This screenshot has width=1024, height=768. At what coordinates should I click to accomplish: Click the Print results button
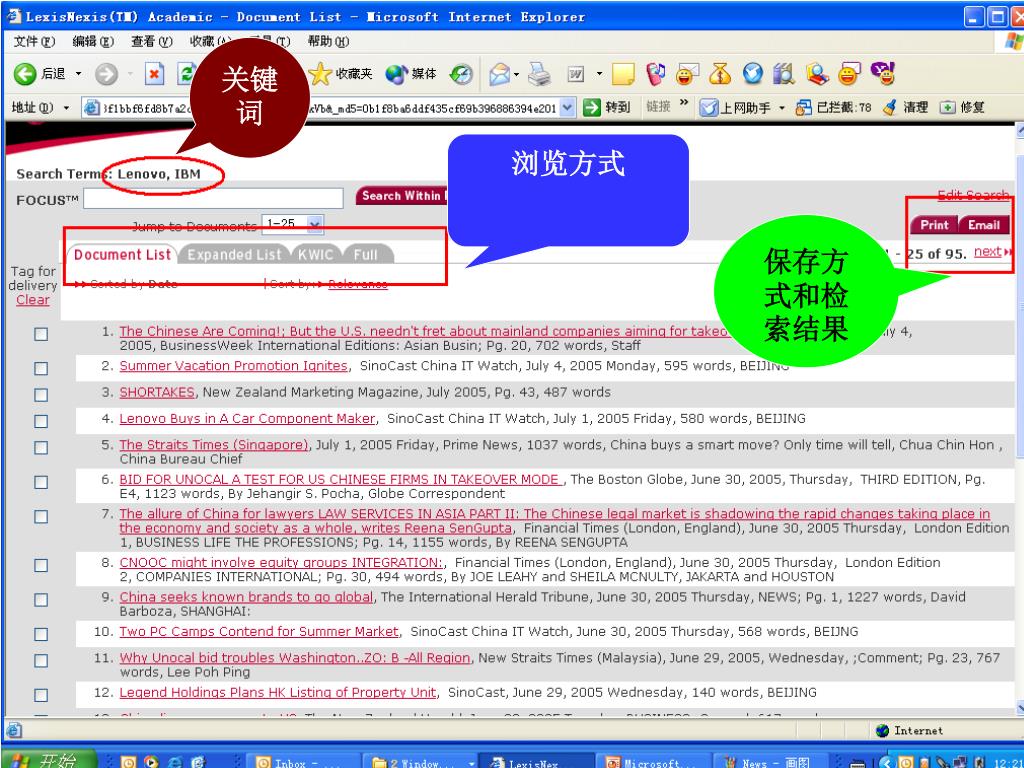pos(934,225)
